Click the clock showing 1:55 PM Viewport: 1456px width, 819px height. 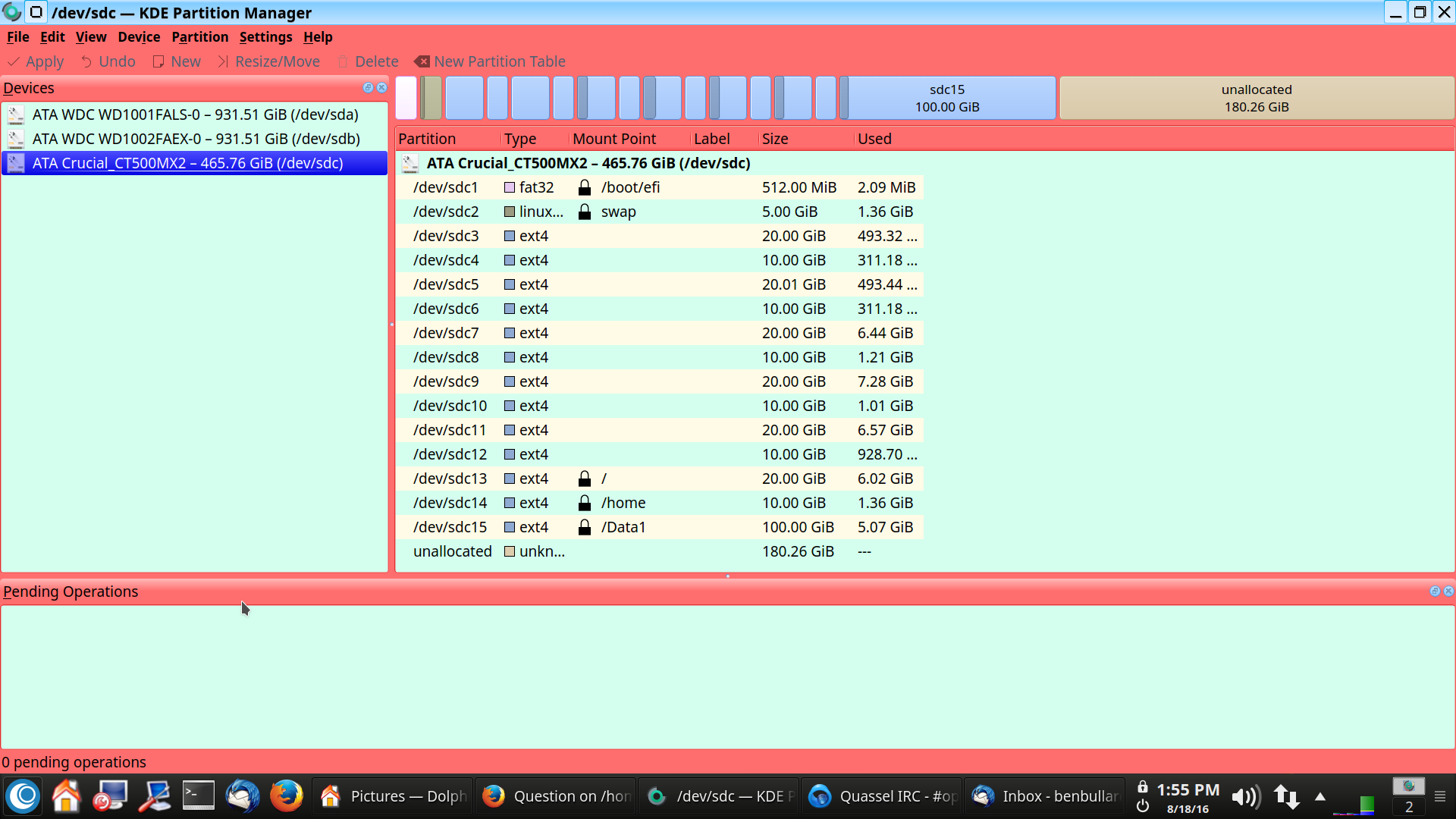pyautogui.click(x=1188, y=790)
